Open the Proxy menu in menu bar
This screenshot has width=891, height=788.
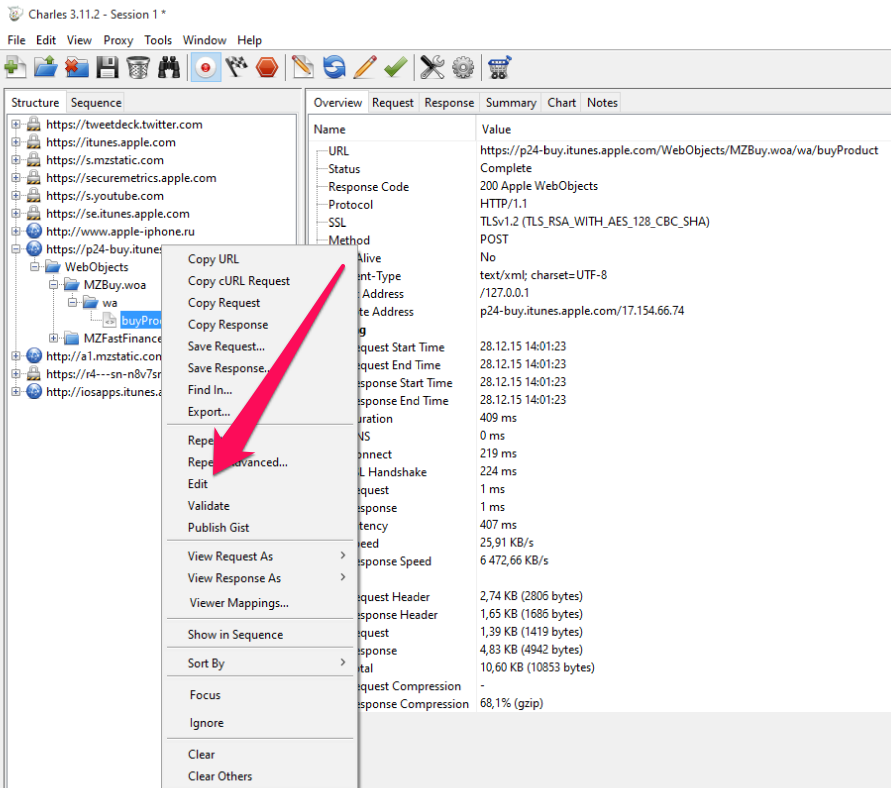tap(118, 40)
